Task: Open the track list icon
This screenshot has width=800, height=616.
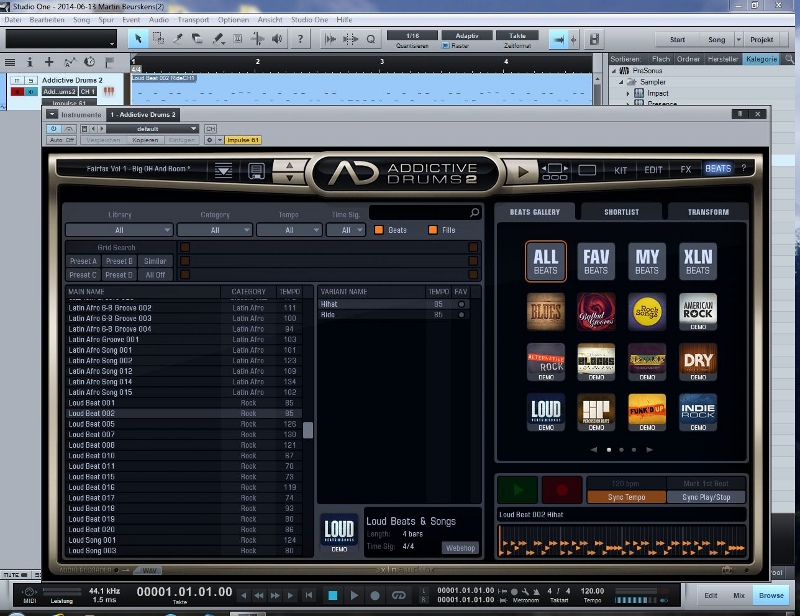Action: [x=10, y=62]
